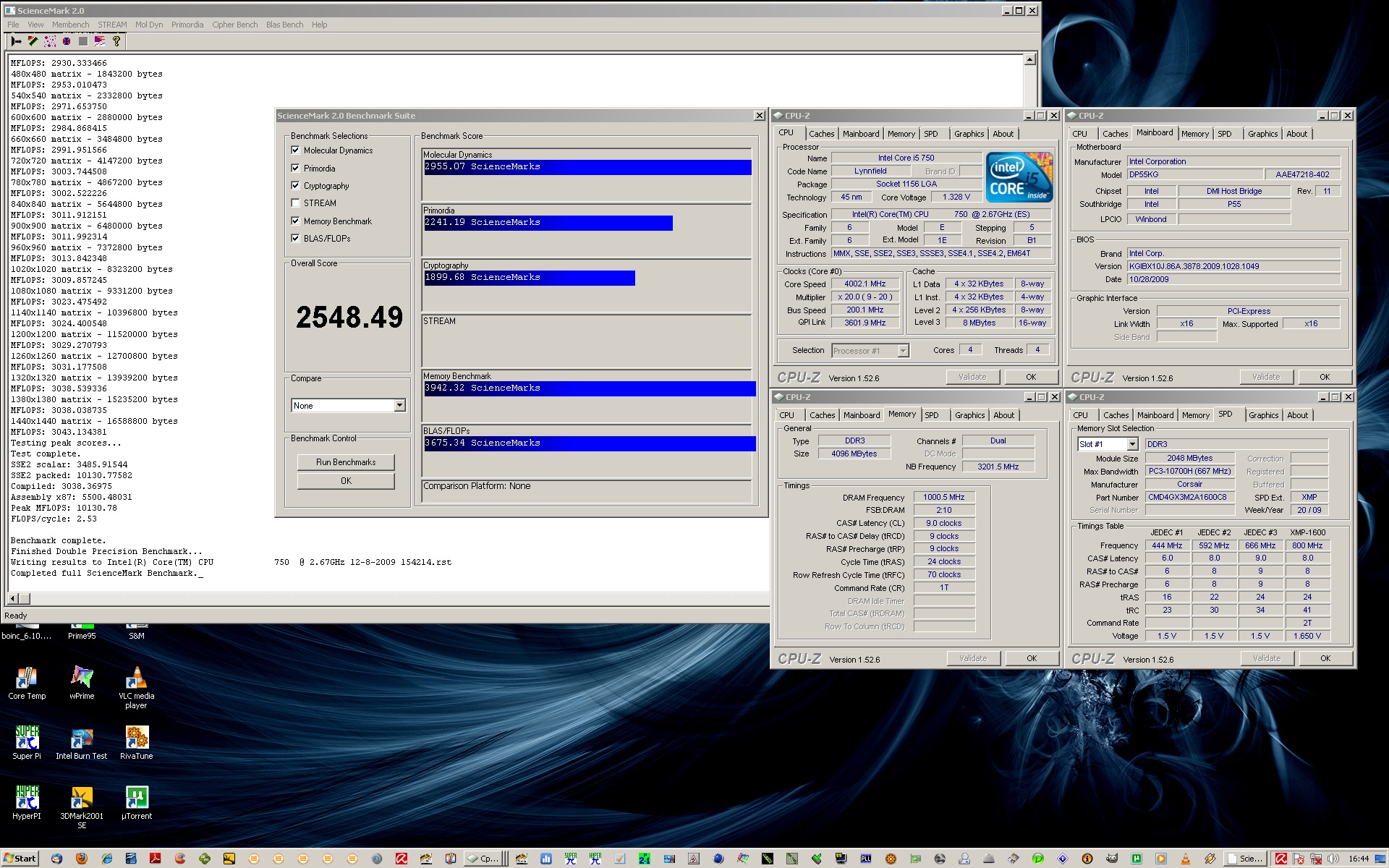1389x868 pixels.
Task: Open the Processor #1 selection dropdown
Action: click(902, 351)
